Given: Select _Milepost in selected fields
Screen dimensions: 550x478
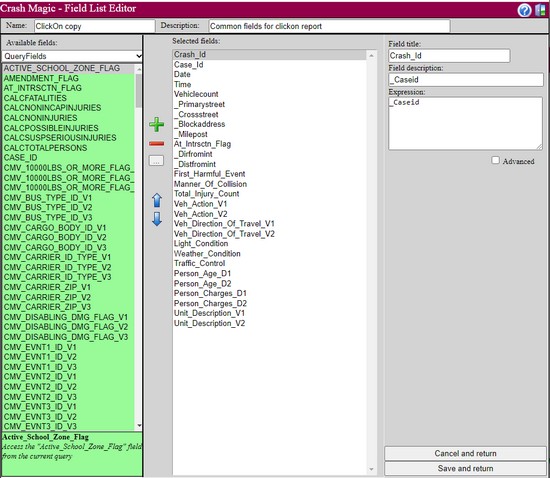Looking at the screenshot, I should click(269, 134).
